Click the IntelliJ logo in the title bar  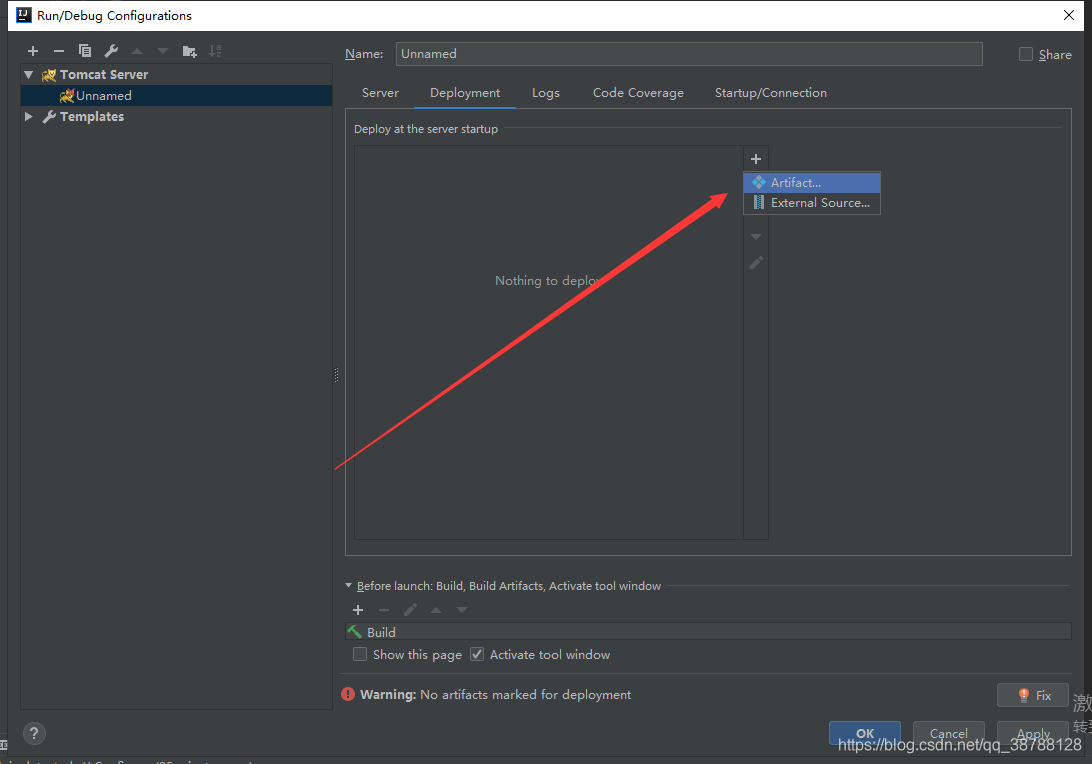tap(24, 15)
